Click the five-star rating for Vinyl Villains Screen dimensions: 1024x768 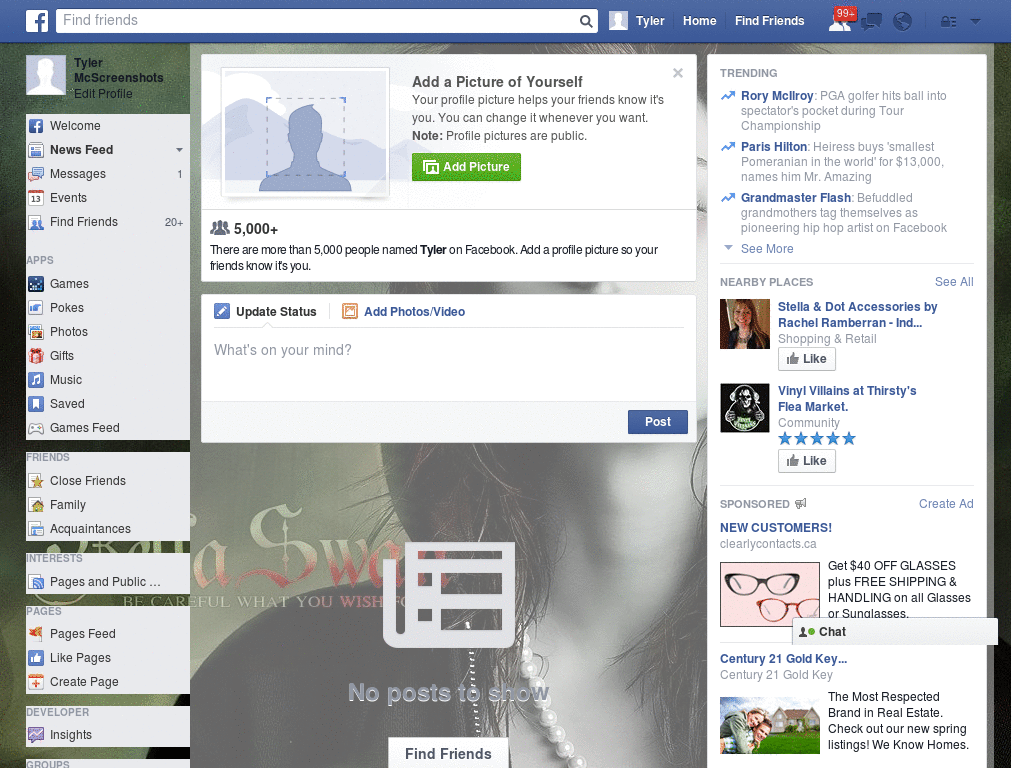[x=816, y=439]
